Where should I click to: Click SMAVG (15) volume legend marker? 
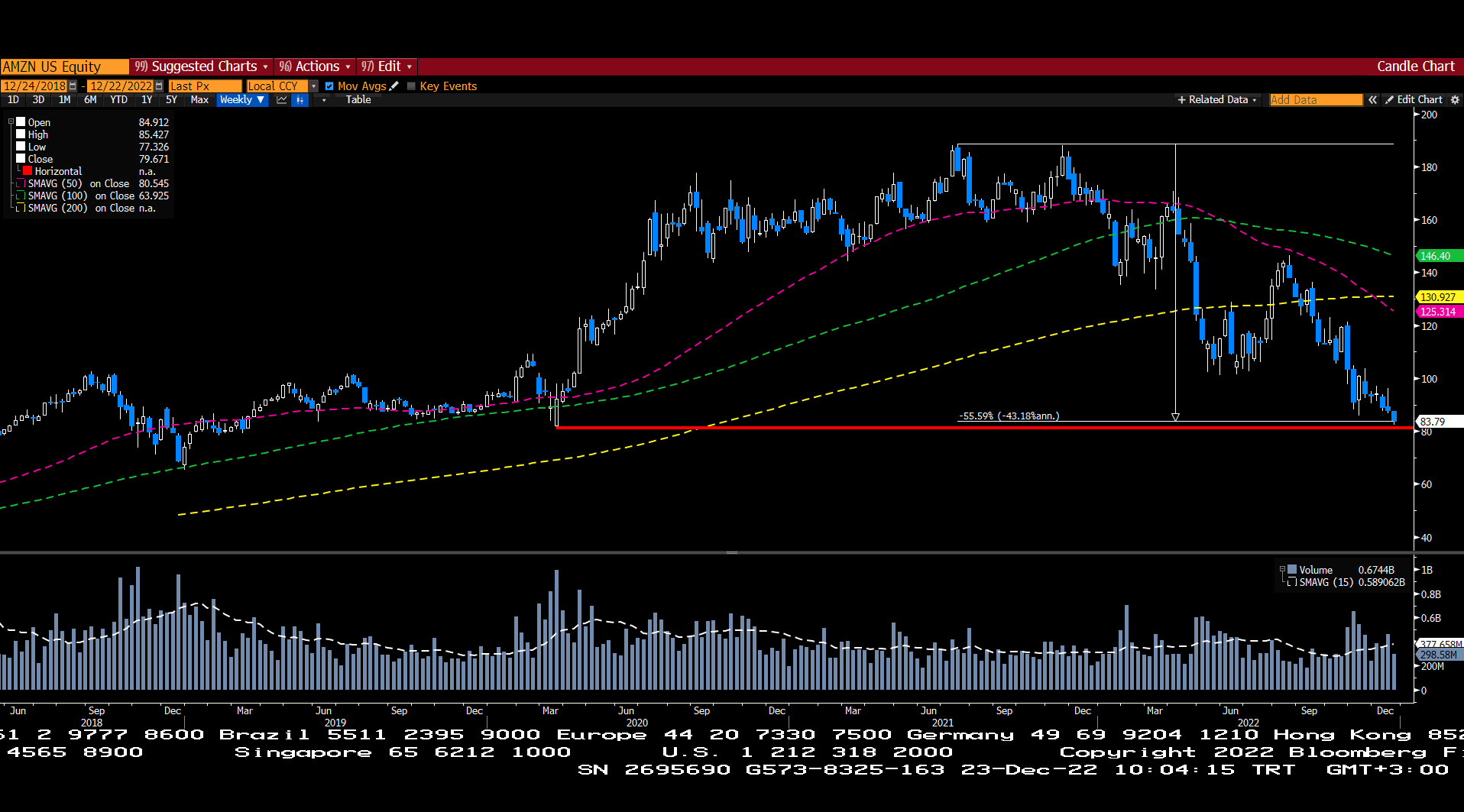[1292, 582]
